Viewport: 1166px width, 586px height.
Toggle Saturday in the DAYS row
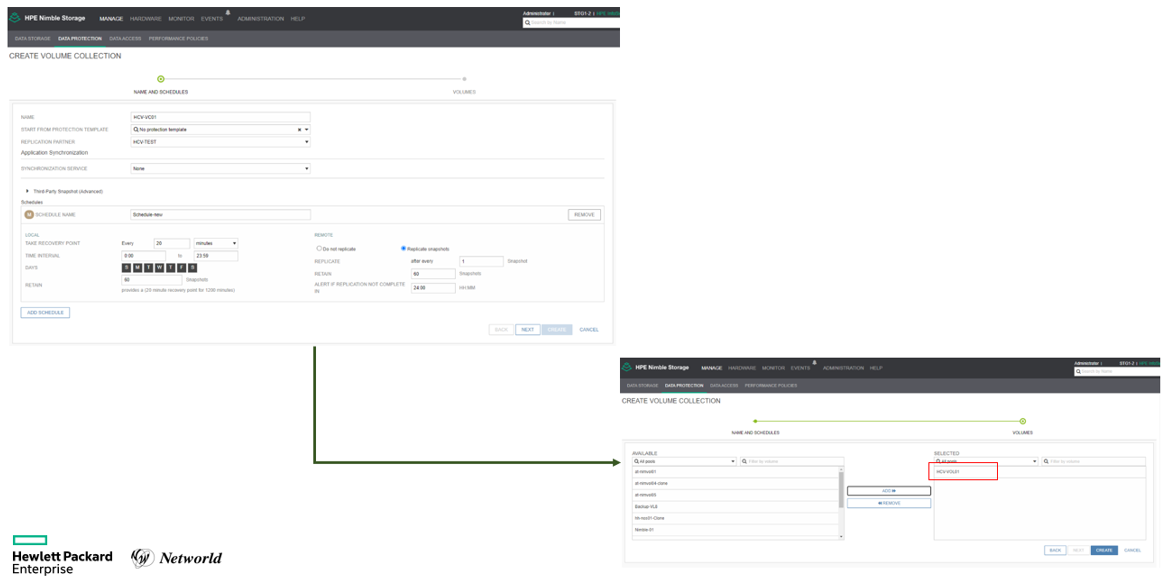click(x=193, y=268)
